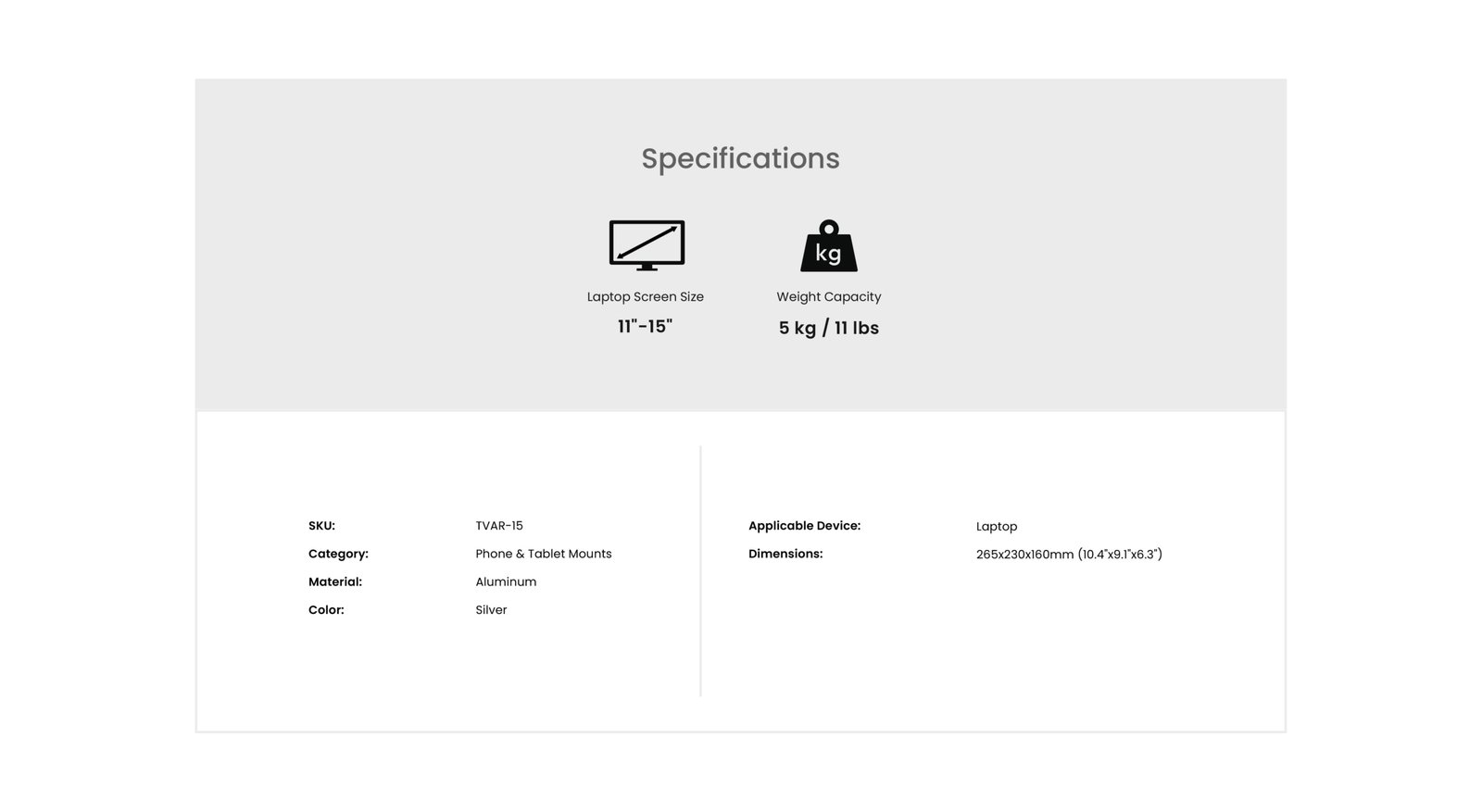Screen dimensions: 1482x812
Task: Click the laptop screen size monitor icon
Action: pyautogui.click(x=647, y=245)
